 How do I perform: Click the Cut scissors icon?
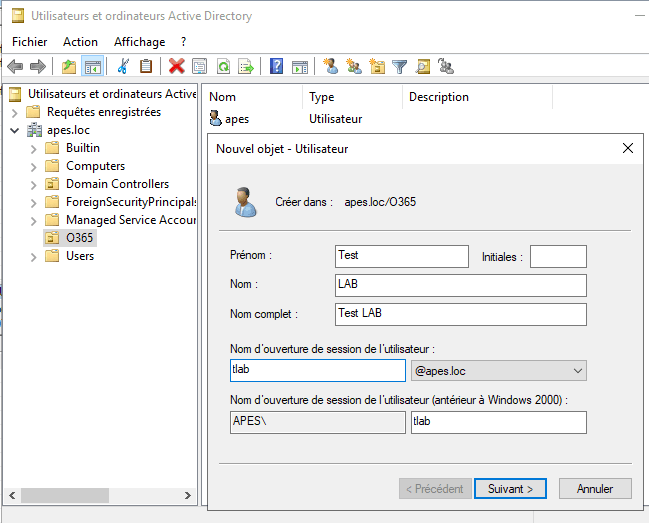123,67
